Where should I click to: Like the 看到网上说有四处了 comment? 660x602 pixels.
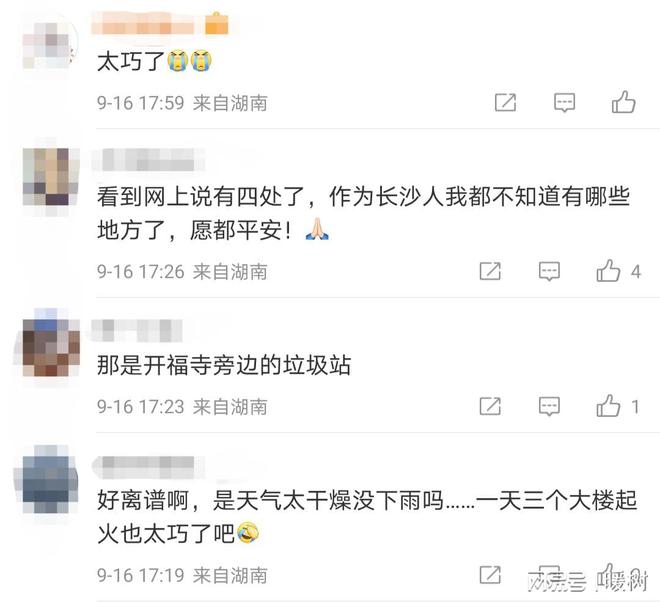click(x=608, y=271)
